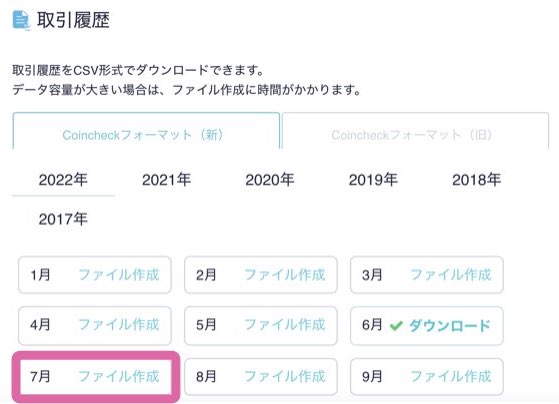Click the 取引履歴 page heading
Image resolution: width=559 pixels, height=404 pixels.
click(73, 20)
